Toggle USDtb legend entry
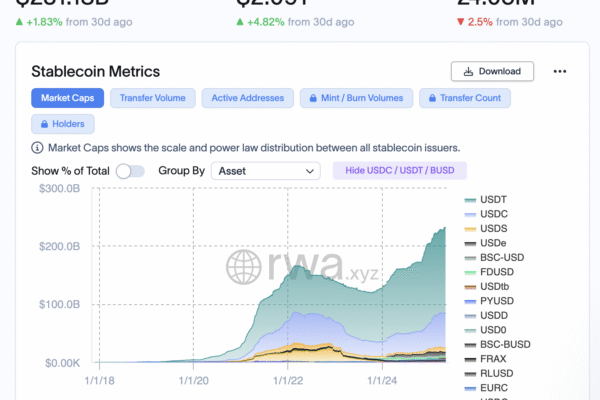The image size is (600, 400). tap(486, 287)
